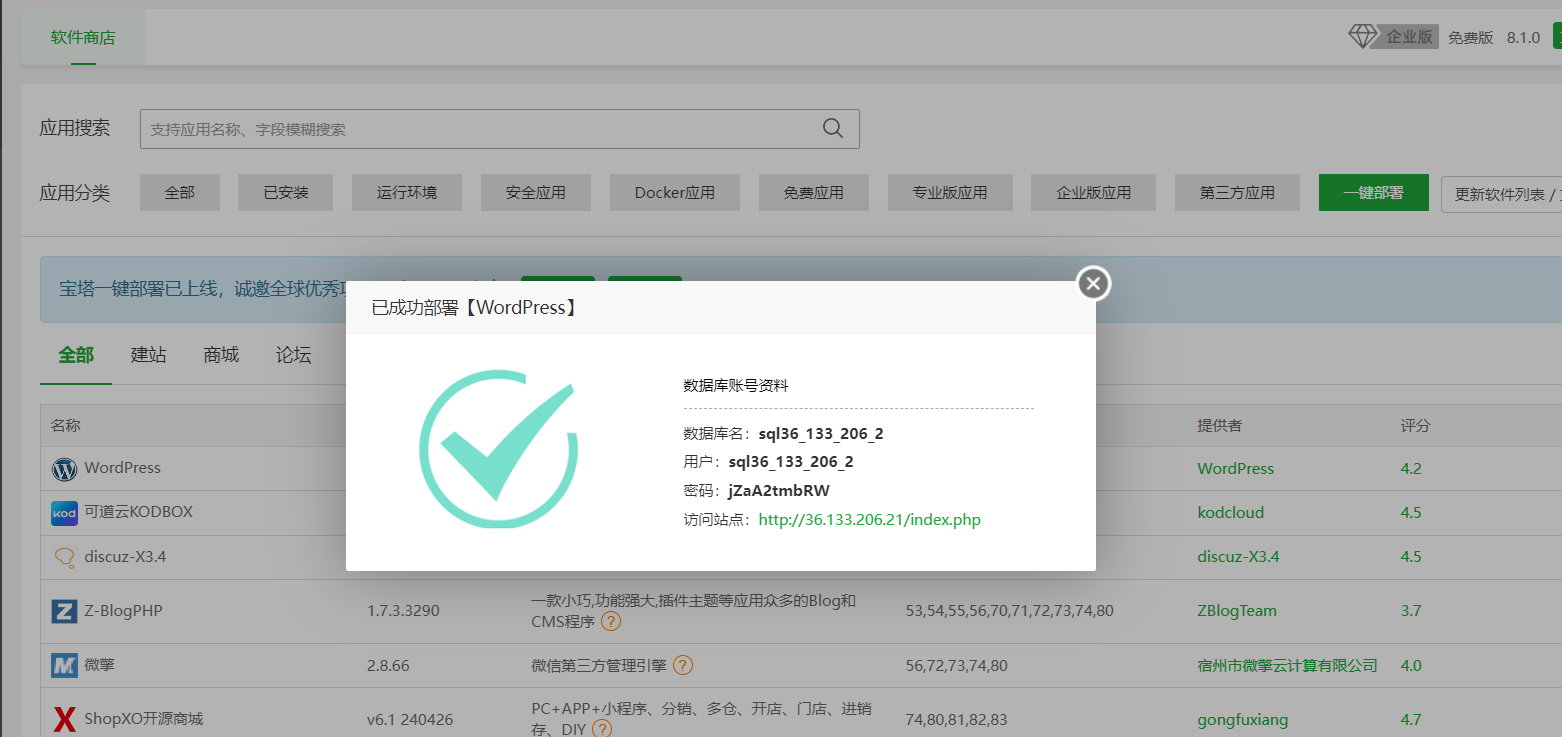Switch to the 论坛 sub-tab
The width and height of the screenshot is (1562, 737).
click(294, 355)
